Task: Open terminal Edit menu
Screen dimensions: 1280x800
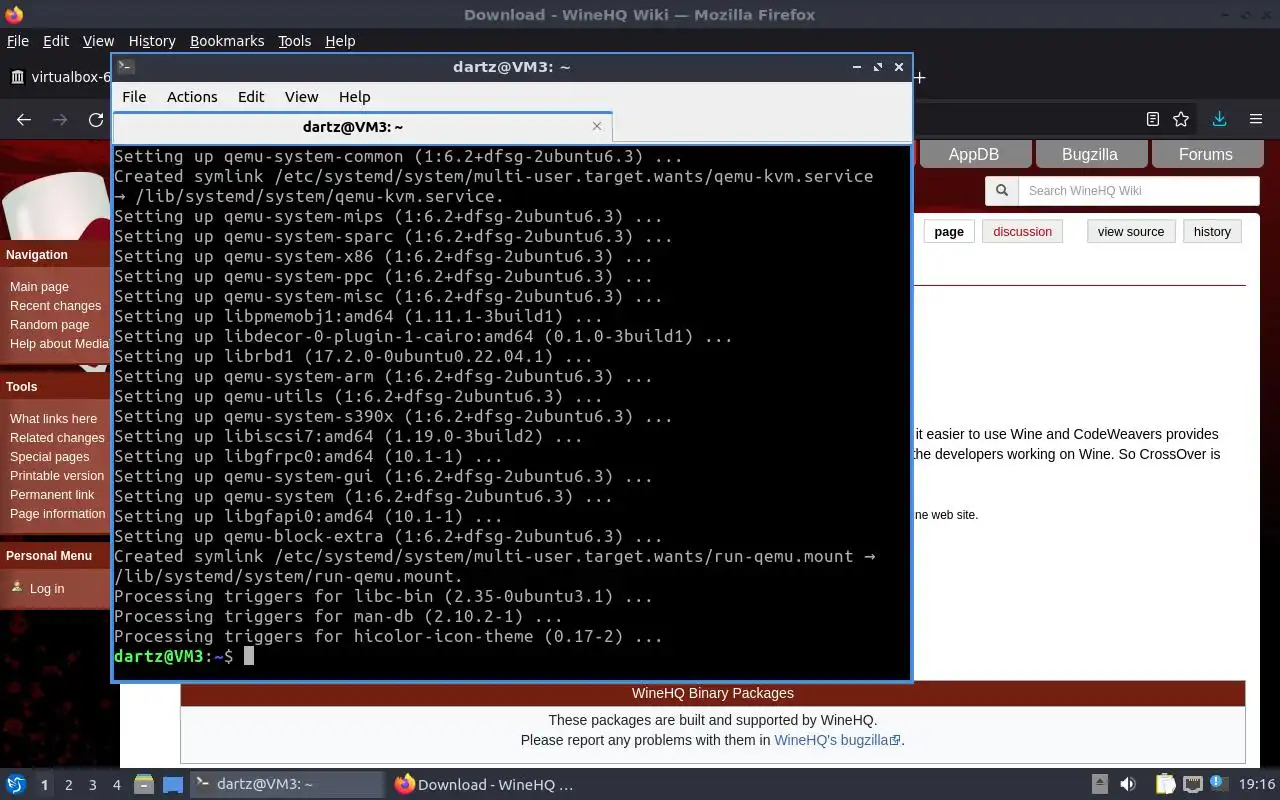Action: (251, 97)
